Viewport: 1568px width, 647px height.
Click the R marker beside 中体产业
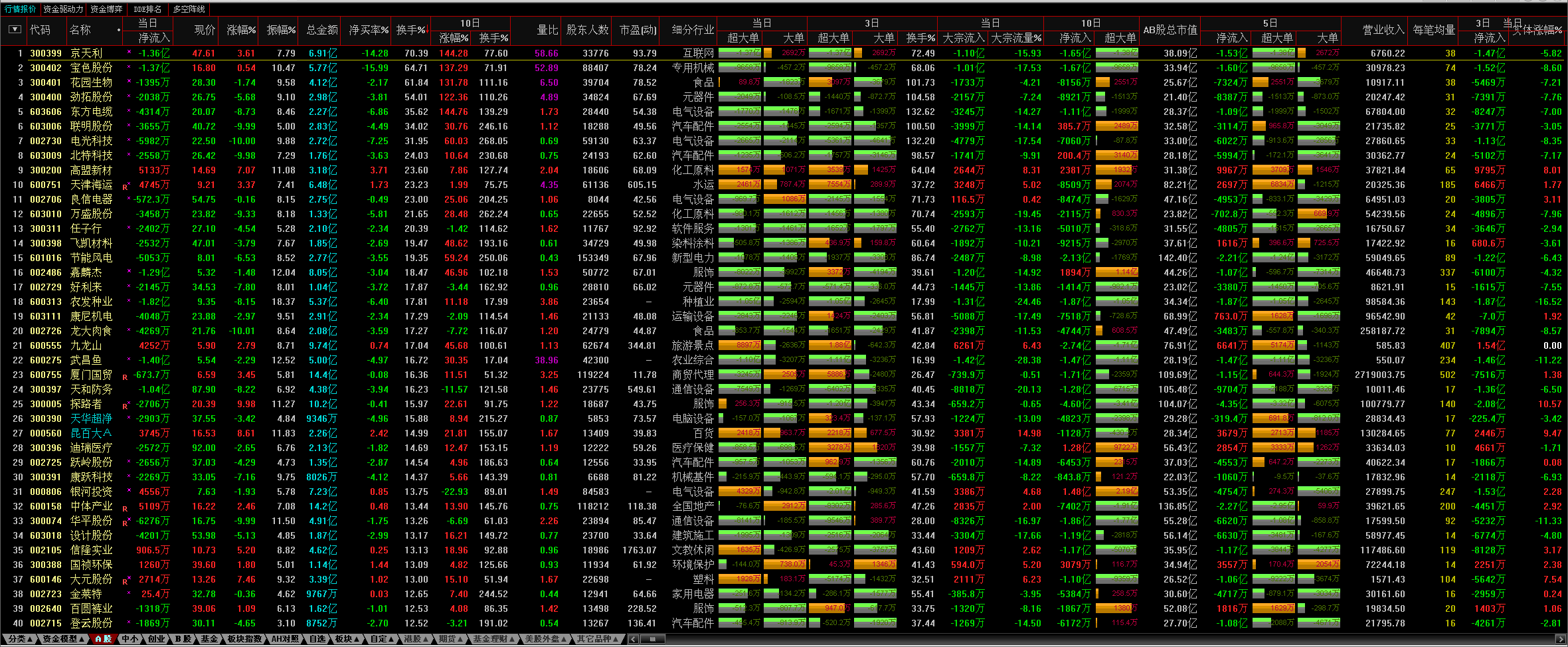coord(125,508)
